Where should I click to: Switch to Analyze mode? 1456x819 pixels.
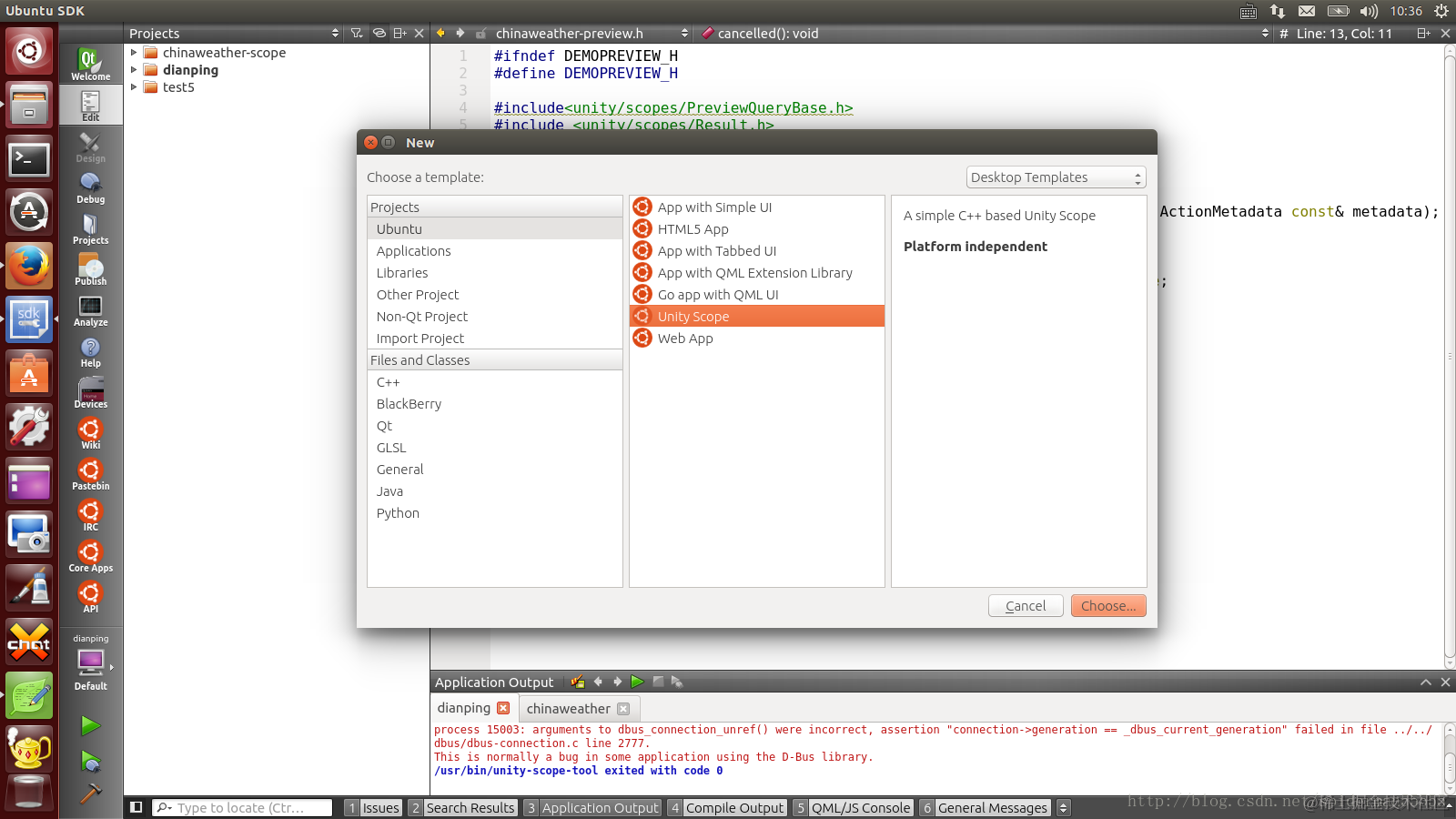pyautogui.click(x=90, y=310)
